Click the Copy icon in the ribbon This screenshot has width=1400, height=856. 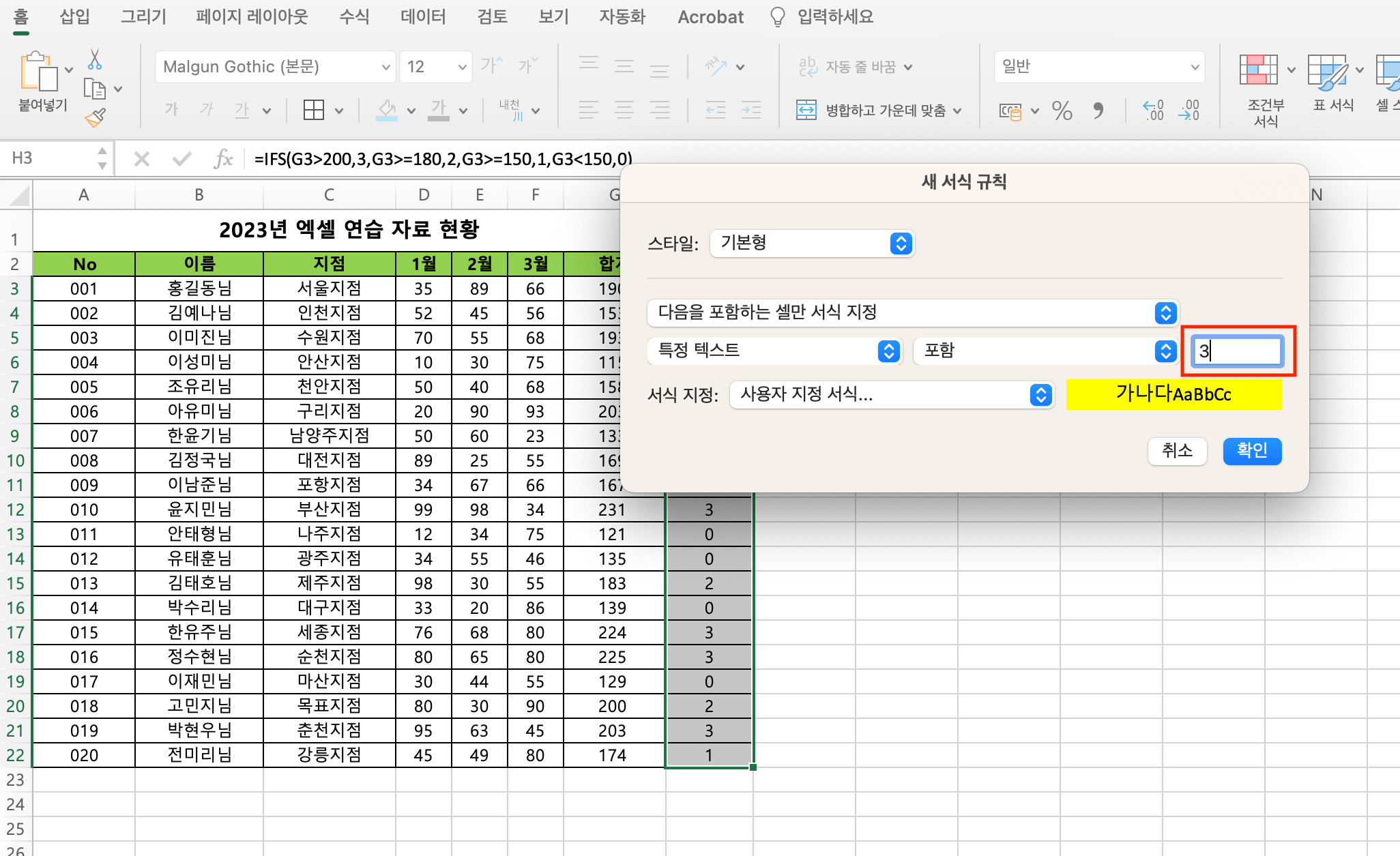click(96, 89)
